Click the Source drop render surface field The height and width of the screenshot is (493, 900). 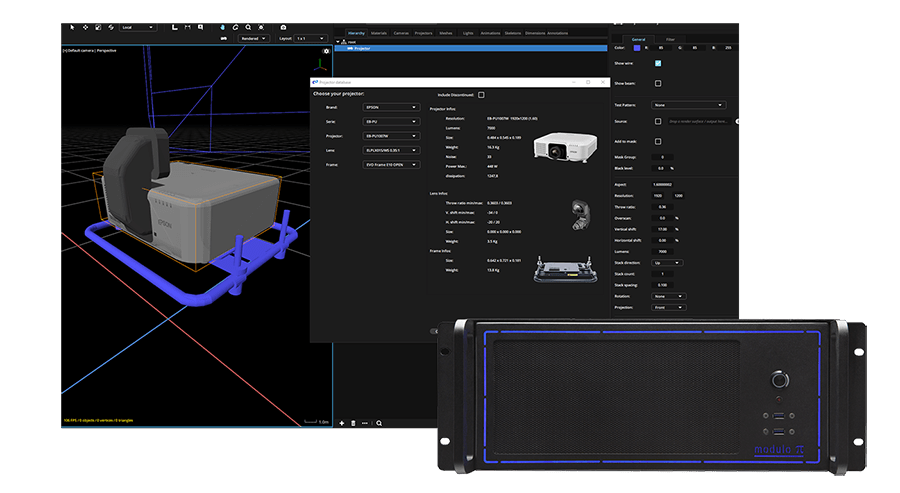699,121
